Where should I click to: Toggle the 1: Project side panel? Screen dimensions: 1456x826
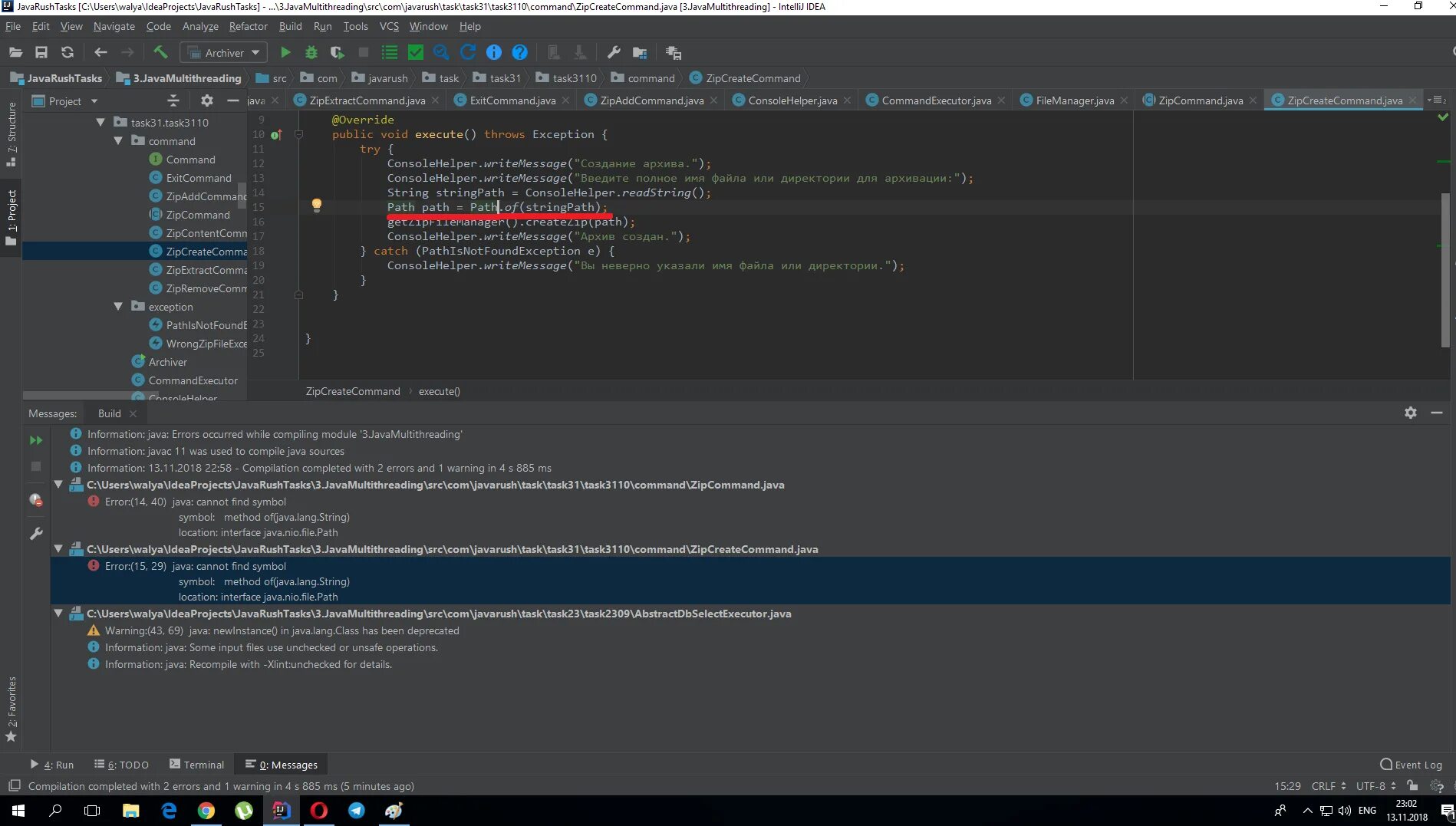(x=11, y=218)
